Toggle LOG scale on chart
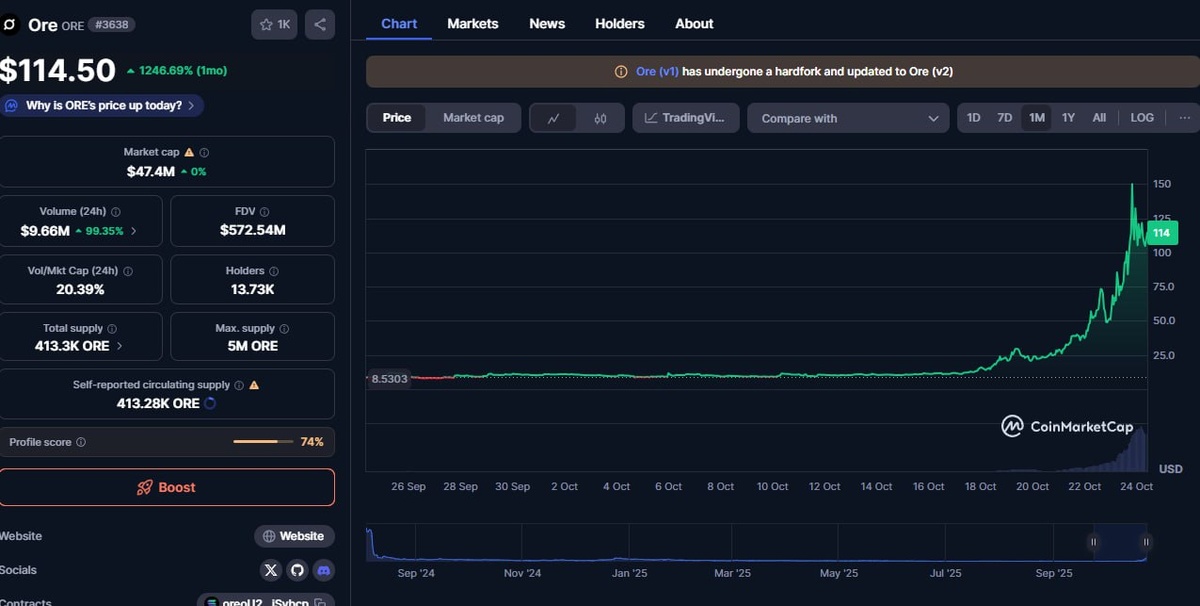This screenshot has width=1200, height=606. 1142,118
